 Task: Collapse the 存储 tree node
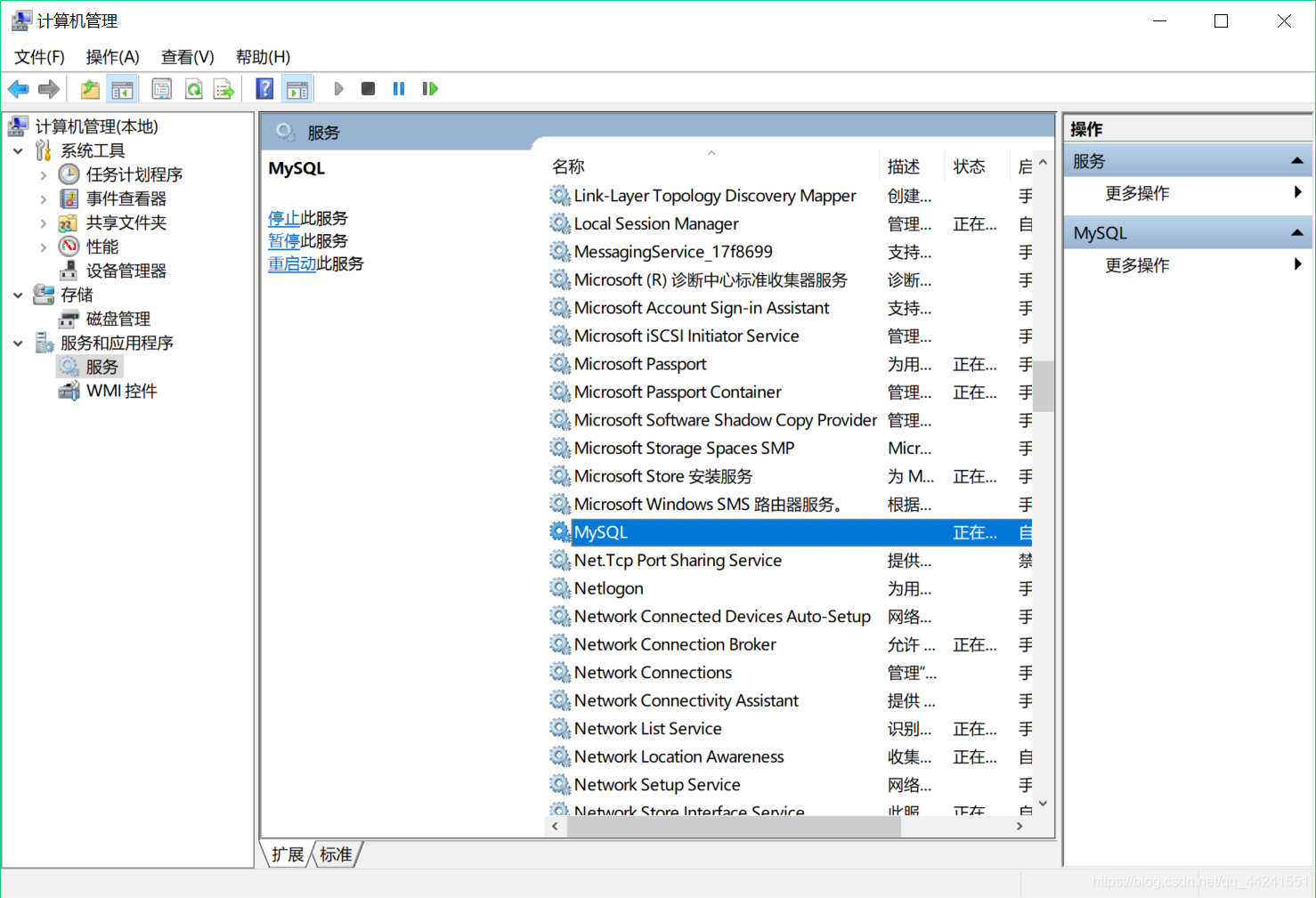18,295
